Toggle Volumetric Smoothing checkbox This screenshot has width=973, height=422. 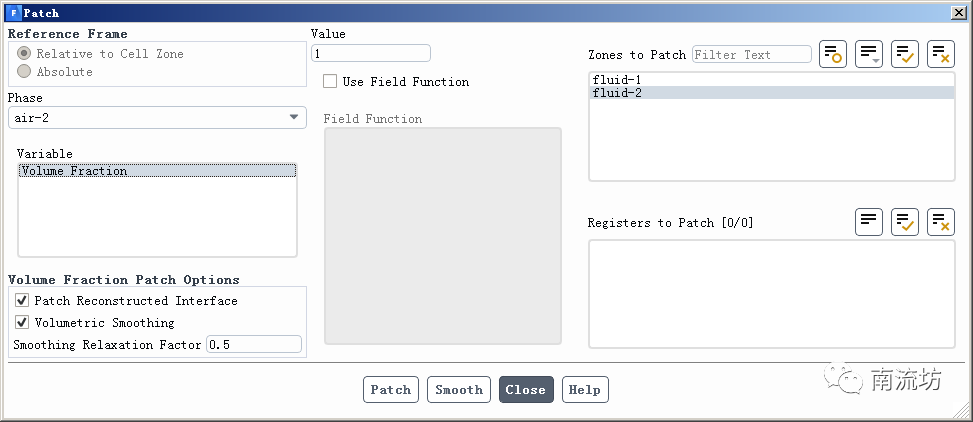tap(22, 323)
